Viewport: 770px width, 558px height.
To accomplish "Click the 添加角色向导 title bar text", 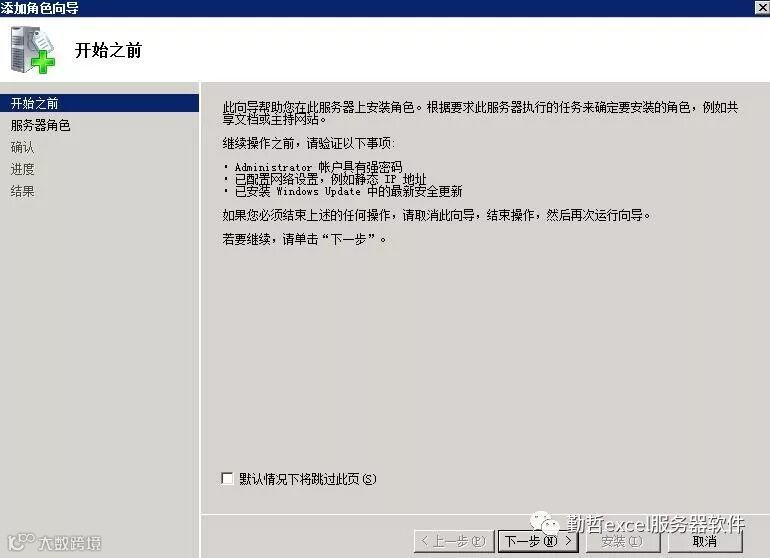I will [x=39, y=8].
